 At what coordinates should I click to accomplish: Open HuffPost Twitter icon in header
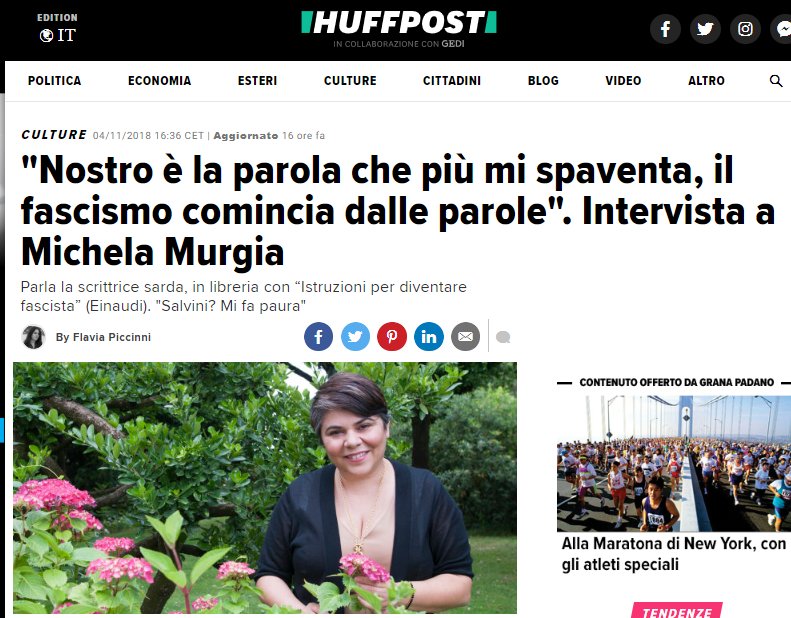tap(705, 29)
